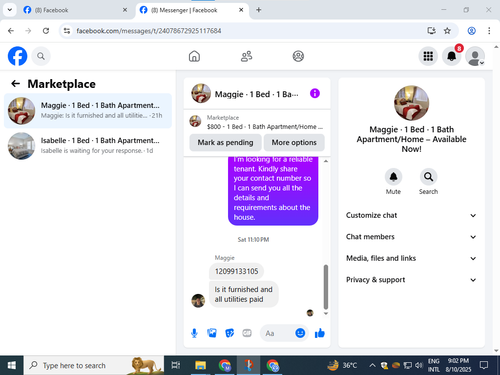Click the Mark as pending button
Image resolution: width=500 pixels, height=375 pixels.
pyautogui.click(x=225, y=142)
